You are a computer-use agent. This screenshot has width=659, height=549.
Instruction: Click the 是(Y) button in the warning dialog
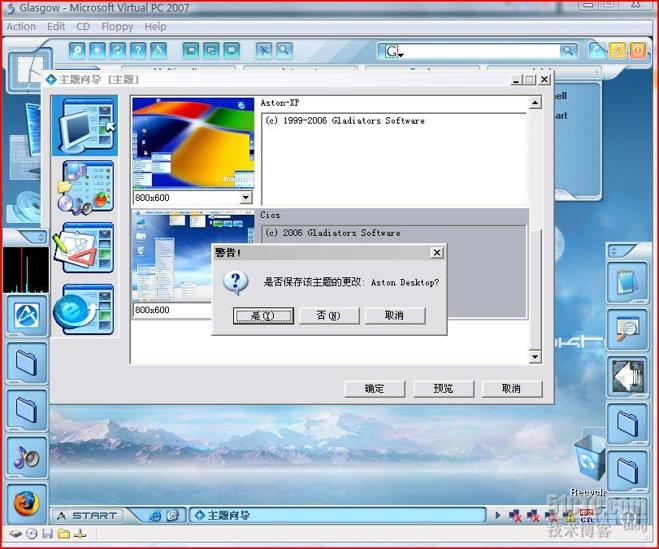[263, 315]
